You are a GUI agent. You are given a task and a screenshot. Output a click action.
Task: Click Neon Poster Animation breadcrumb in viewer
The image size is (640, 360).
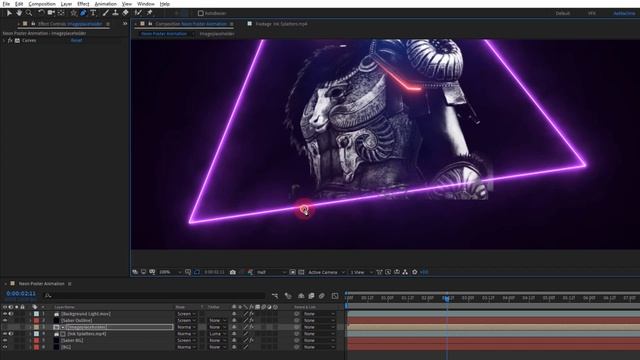pos(164,34)
